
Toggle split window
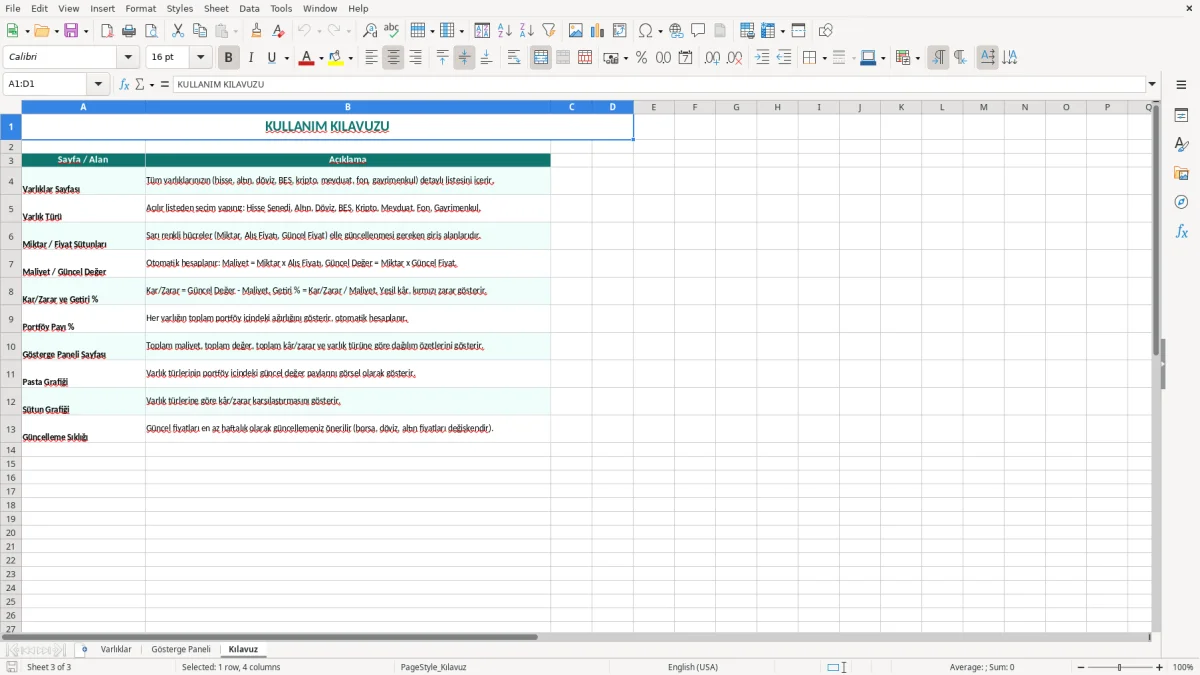[x=798, y=31]
